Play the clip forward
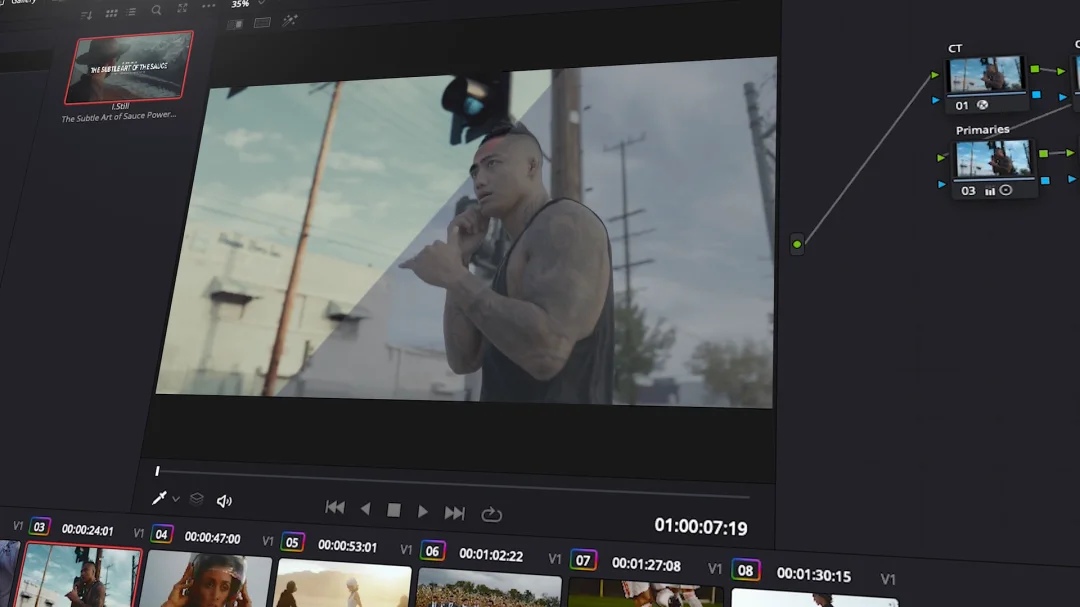 pos(423,511)
